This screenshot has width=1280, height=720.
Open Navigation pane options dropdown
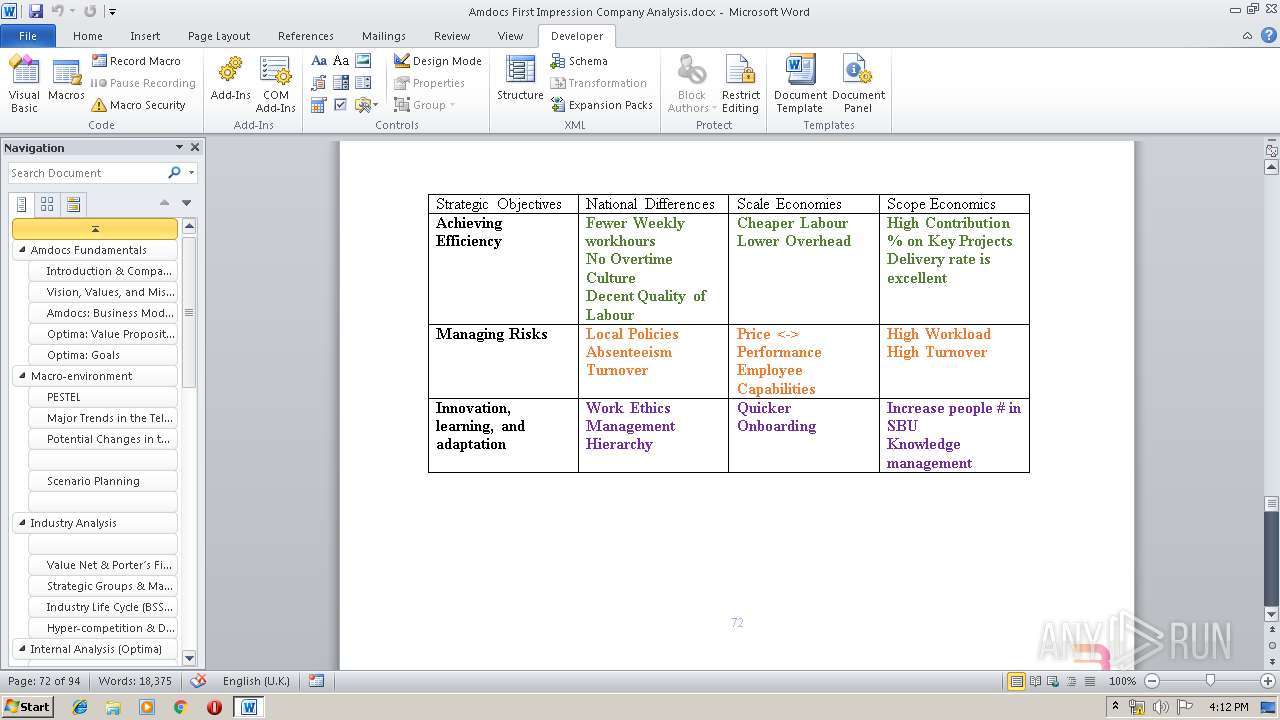[179, 147]
